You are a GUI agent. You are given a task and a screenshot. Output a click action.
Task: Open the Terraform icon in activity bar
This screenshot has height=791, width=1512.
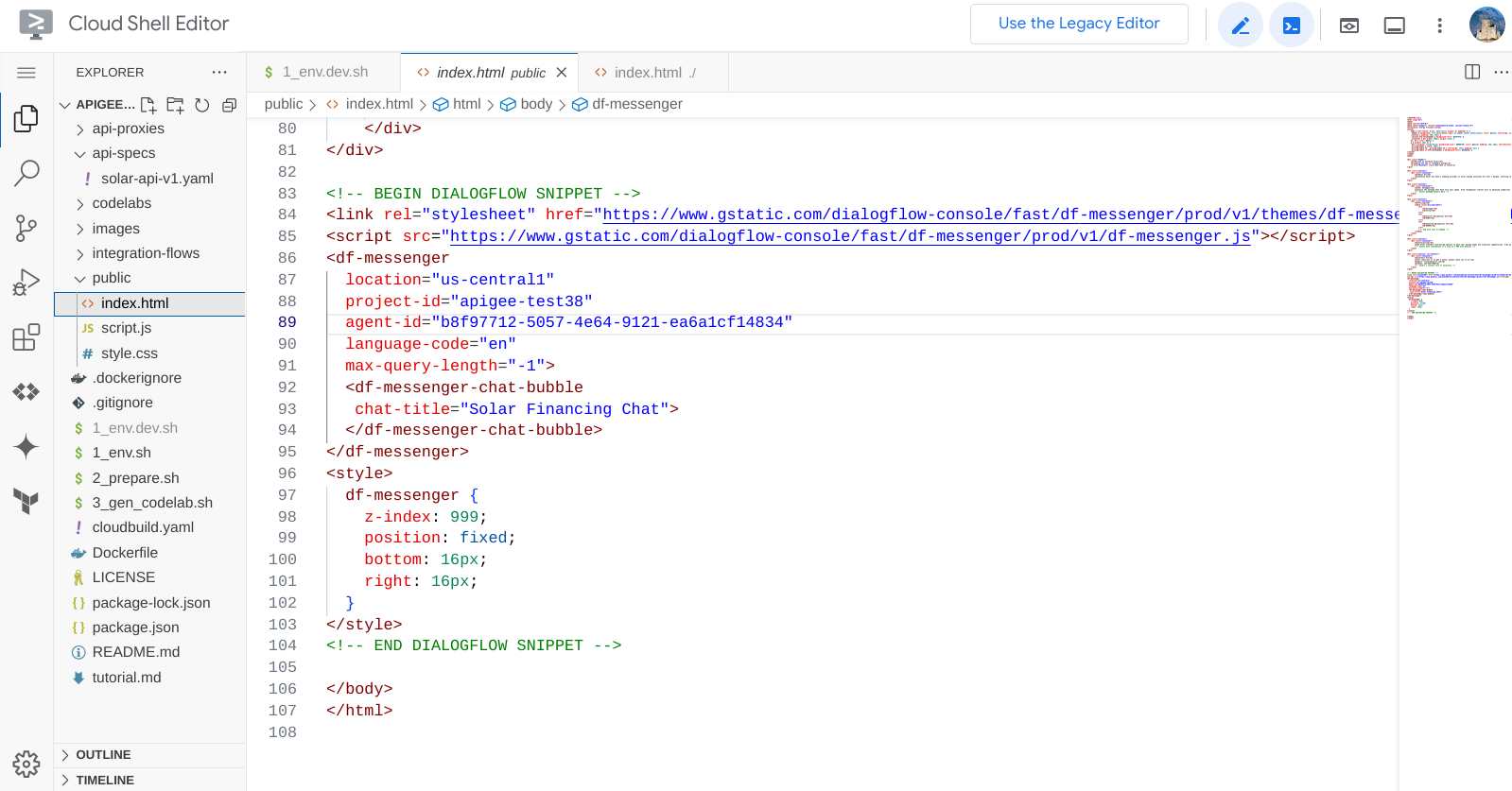pyautogui.click(x=26, y=501)
